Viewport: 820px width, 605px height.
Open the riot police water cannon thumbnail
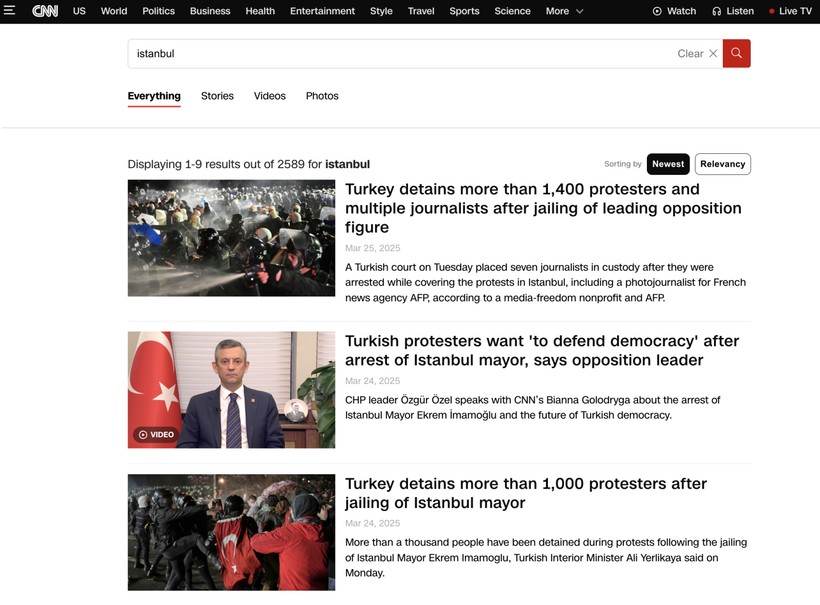pos(231,238)
